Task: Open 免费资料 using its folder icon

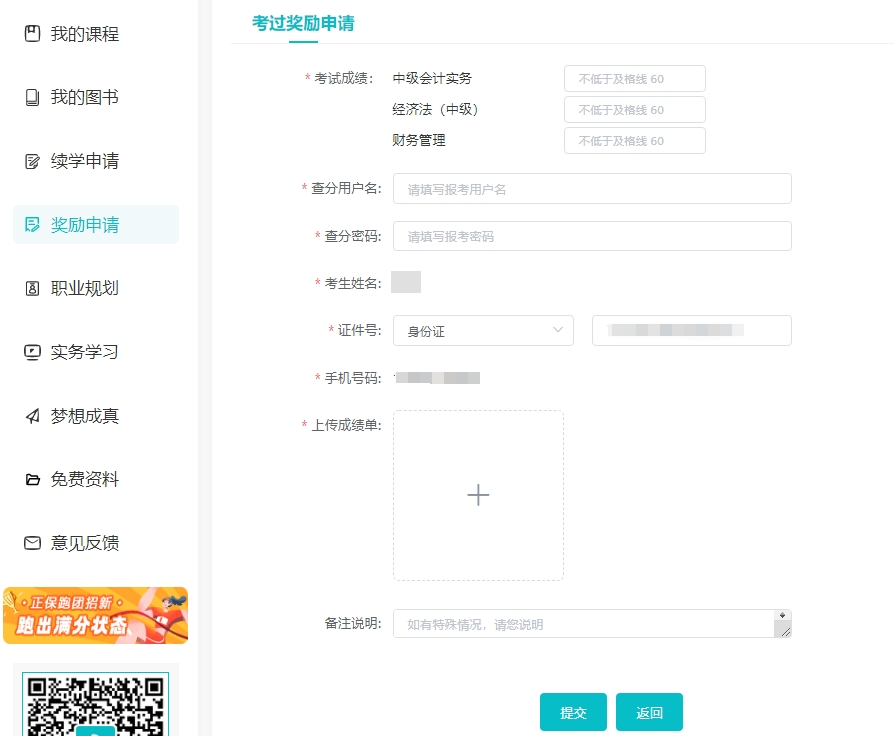Action: [x=30, y=479]
